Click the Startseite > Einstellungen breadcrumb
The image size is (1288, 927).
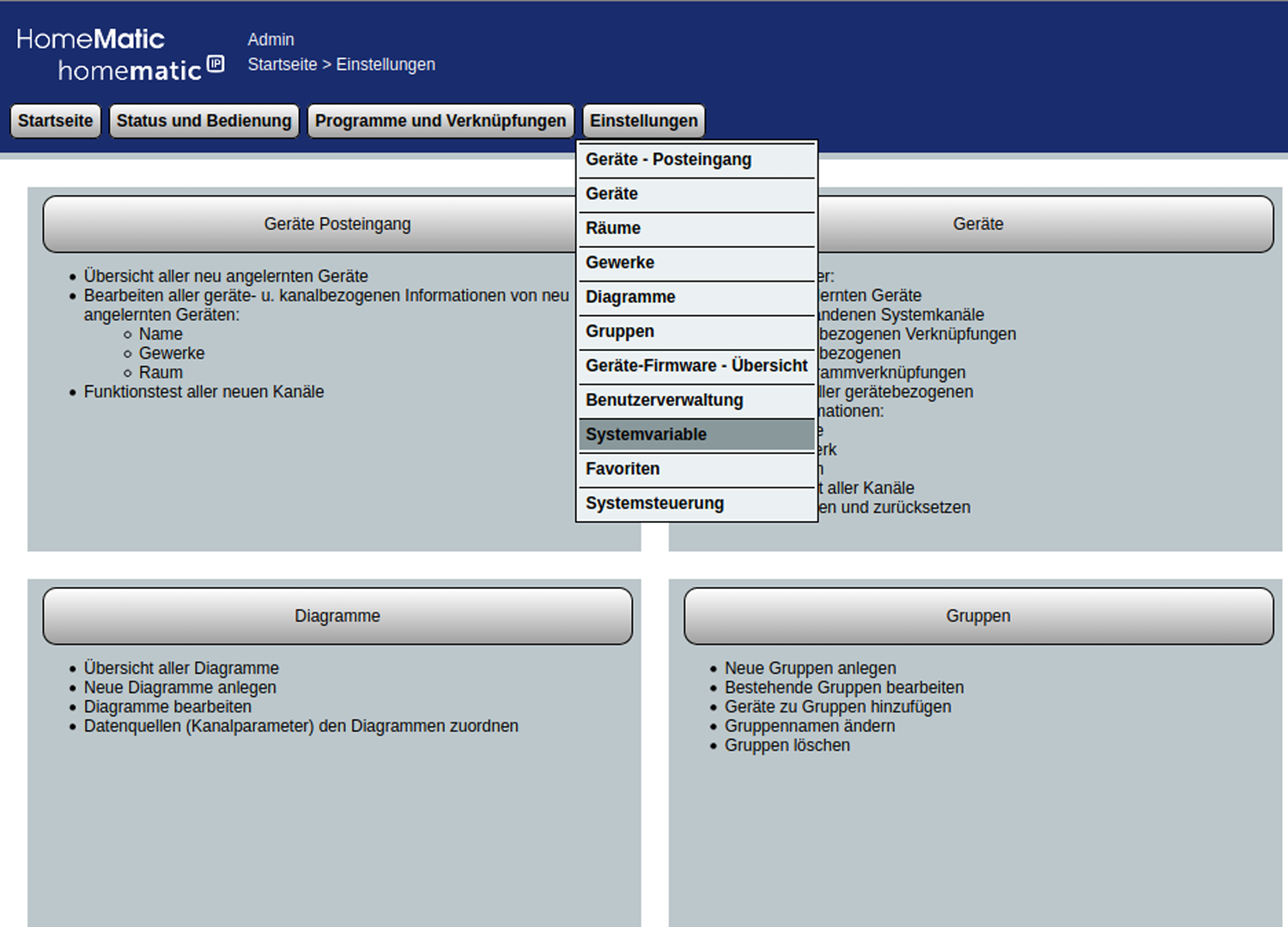click(342, 64)
